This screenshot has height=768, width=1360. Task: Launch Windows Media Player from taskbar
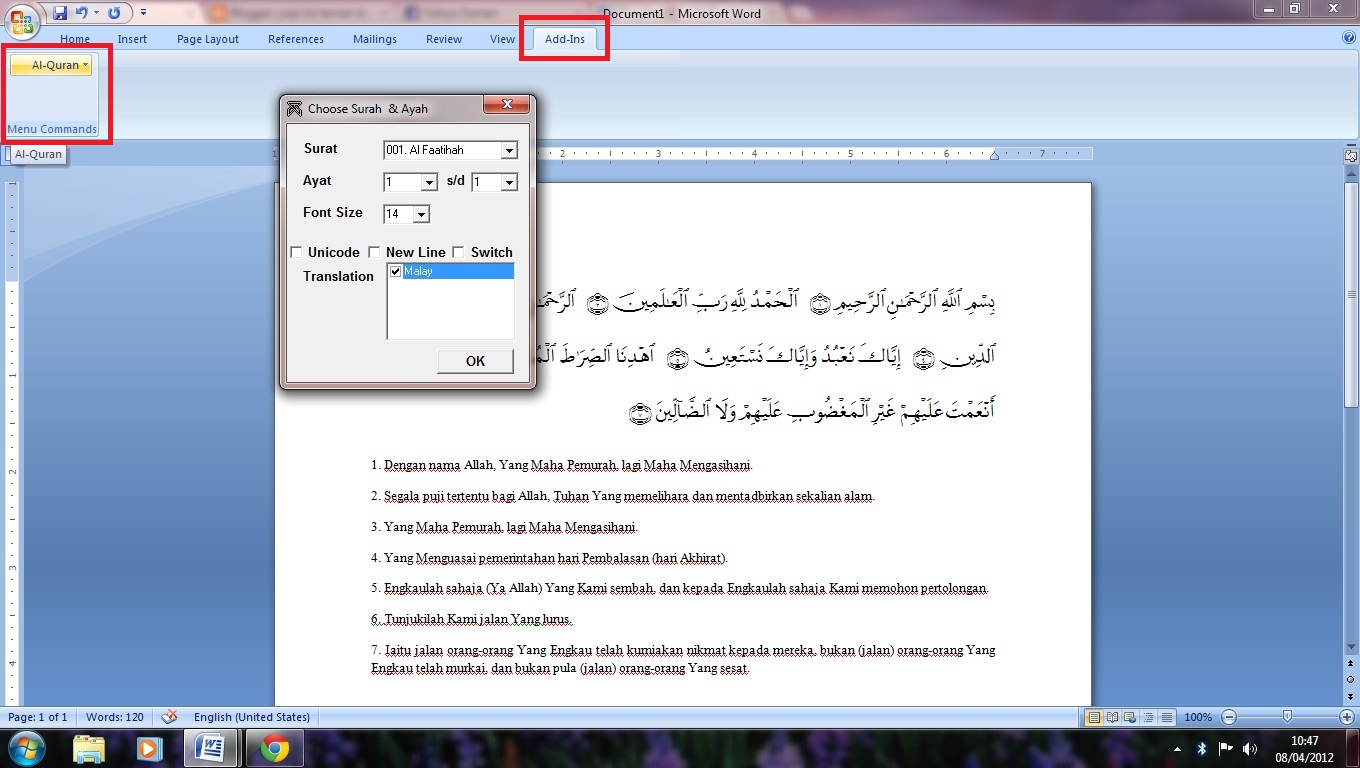pos(149,748)
